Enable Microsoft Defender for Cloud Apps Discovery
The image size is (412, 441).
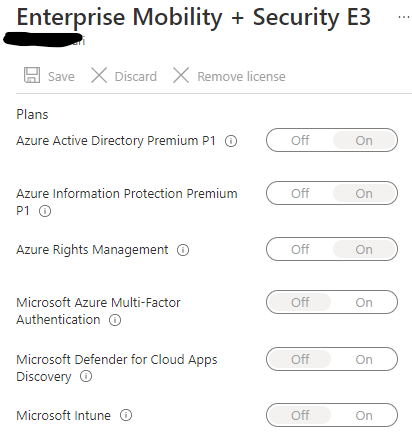(364, 359)
